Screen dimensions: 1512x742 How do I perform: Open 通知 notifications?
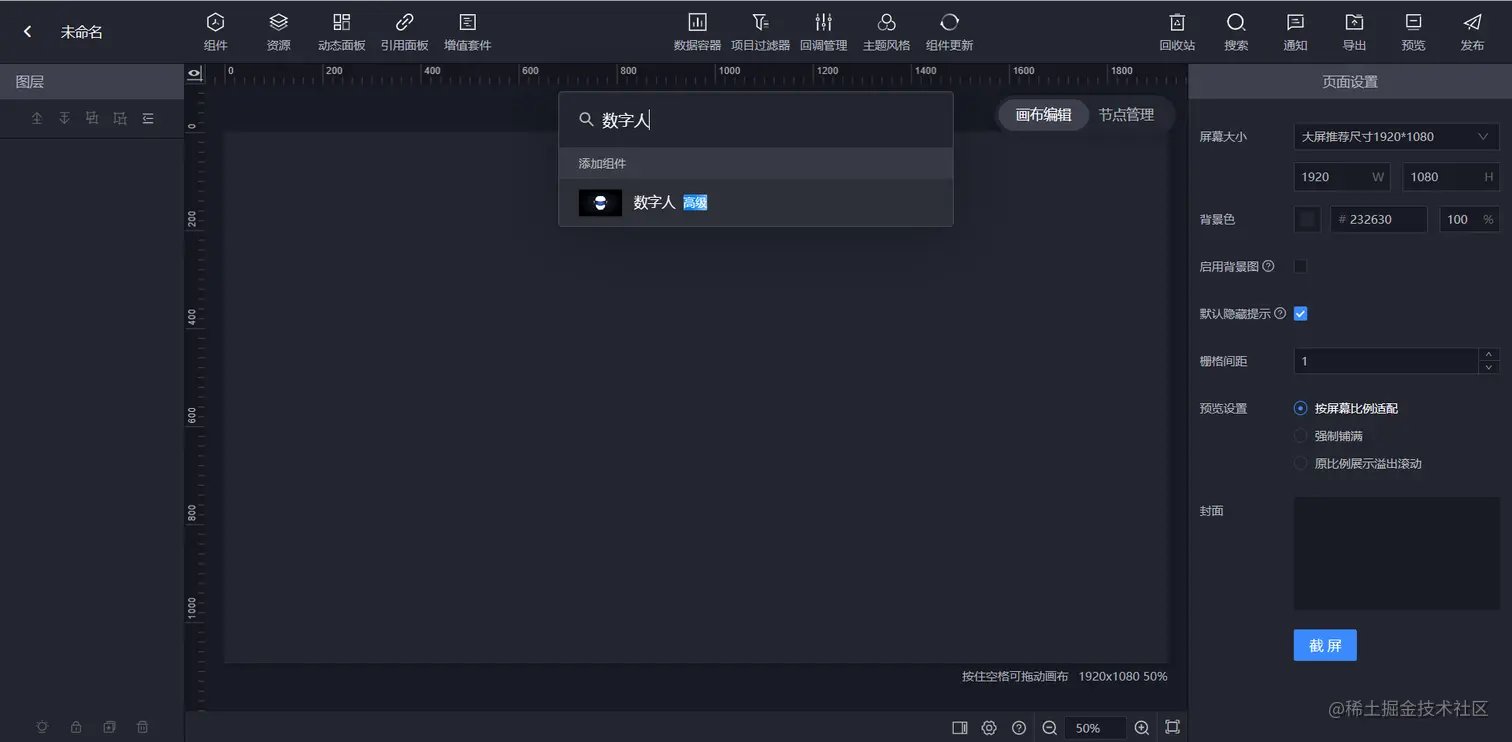coord(1295,31)
